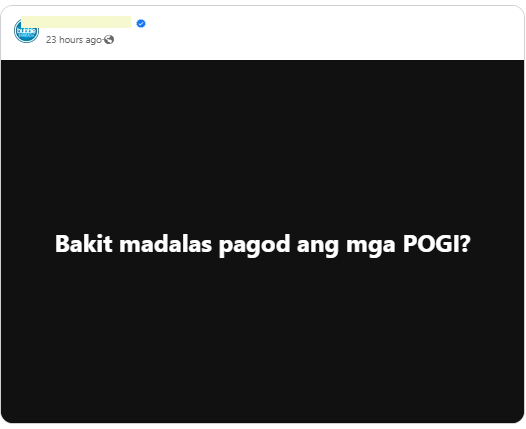Open the page name link beside the badge
Viewport: 526px width, 429px height.
click(x=76, y=22)
